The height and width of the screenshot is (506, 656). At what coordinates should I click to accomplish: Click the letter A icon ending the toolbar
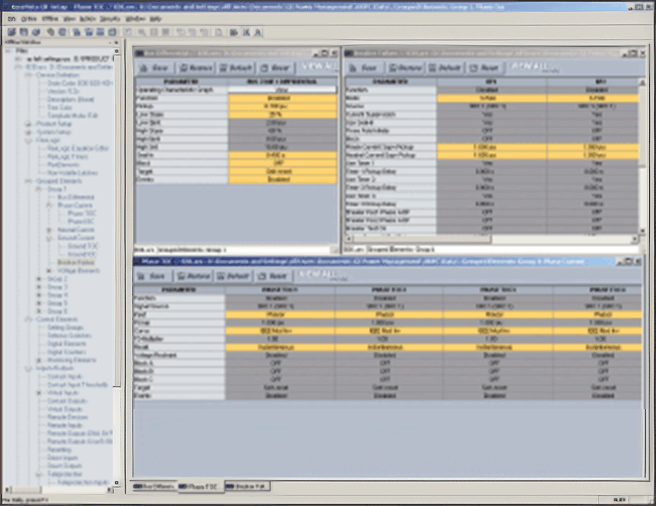pos(258,32)
